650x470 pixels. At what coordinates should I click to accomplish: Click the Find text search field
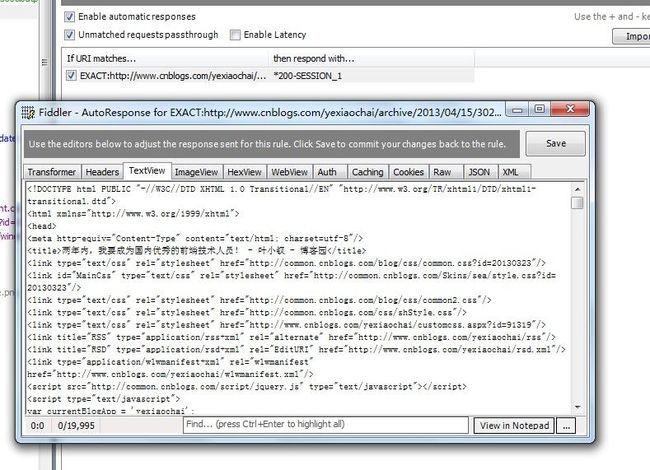[326, 425]
